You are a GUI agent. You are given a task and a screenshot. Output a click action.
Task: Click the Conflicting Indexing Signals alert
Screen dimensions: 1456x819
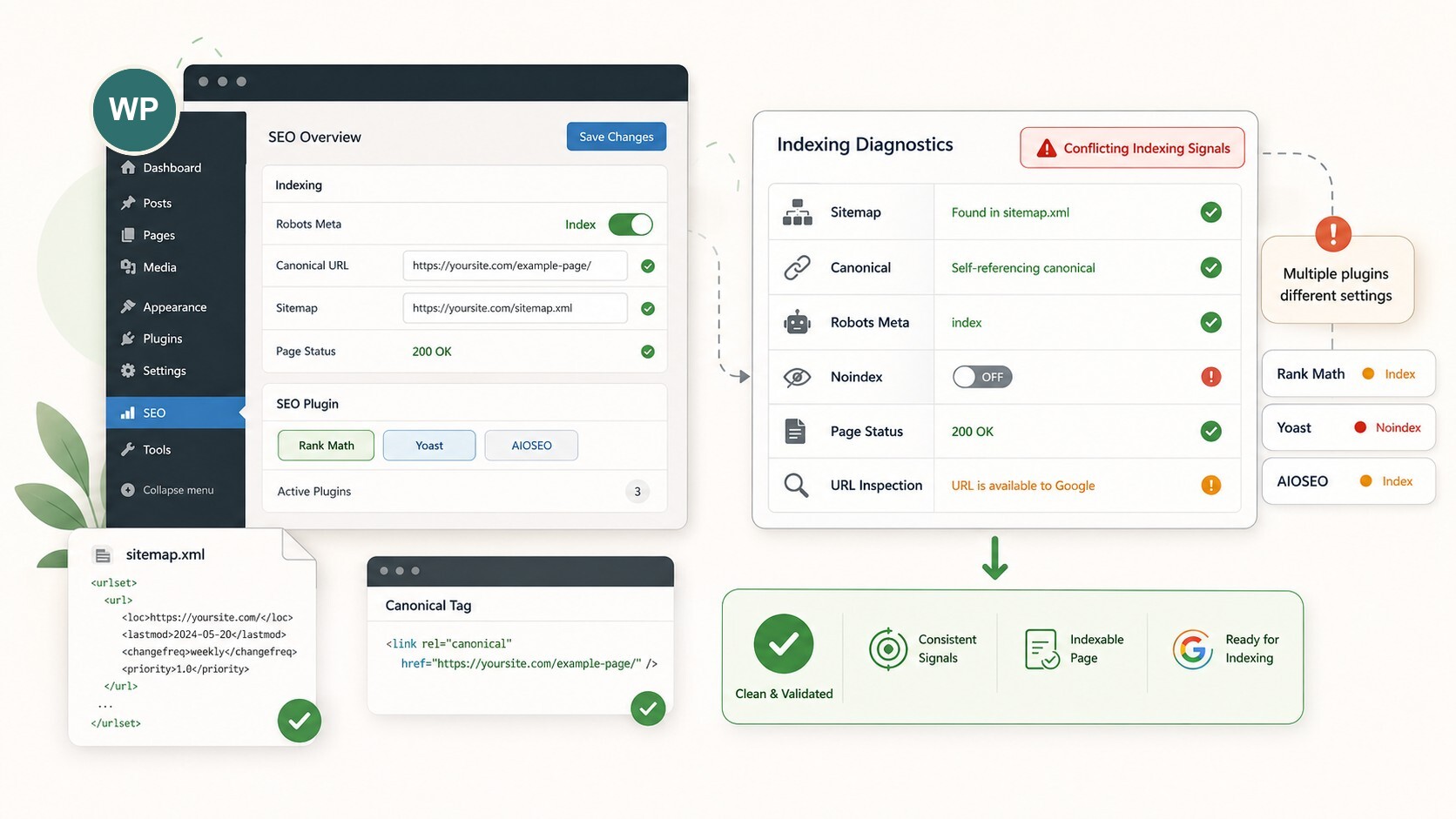click(x=1132, y=148)
